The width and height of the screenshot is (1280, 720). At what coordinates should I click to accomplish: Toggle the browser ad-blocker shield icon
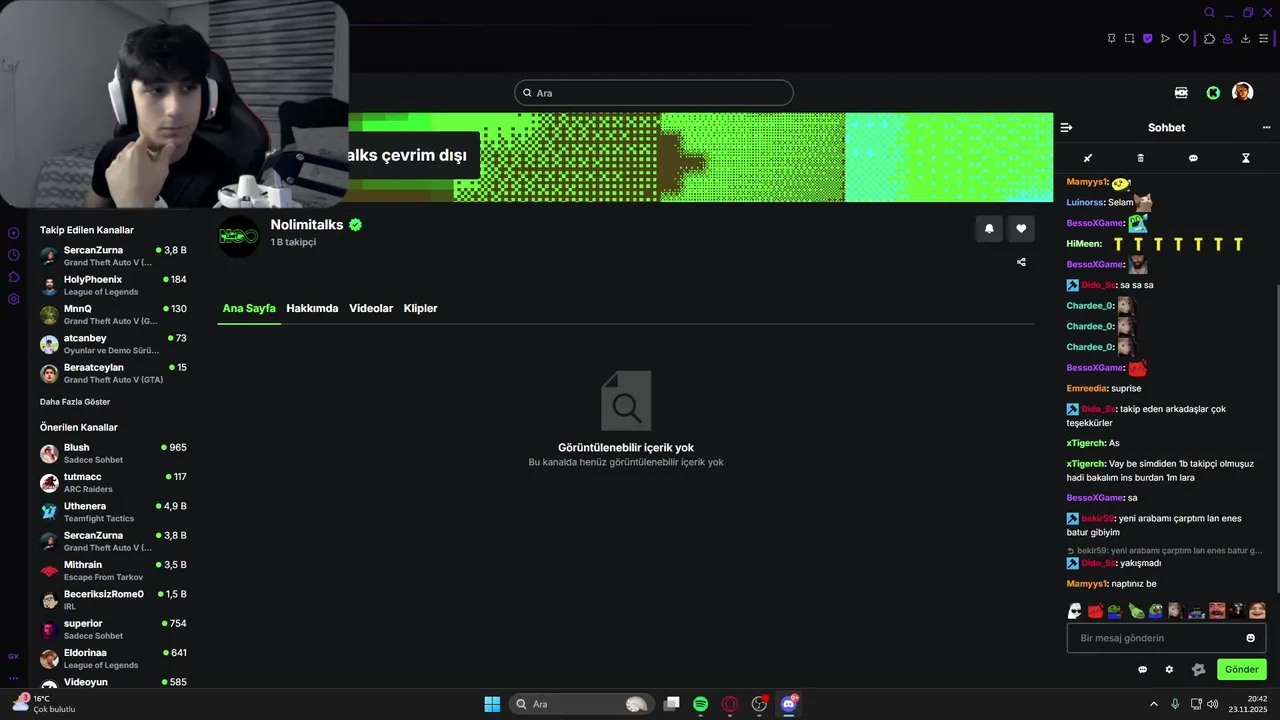coord(1147,39)
